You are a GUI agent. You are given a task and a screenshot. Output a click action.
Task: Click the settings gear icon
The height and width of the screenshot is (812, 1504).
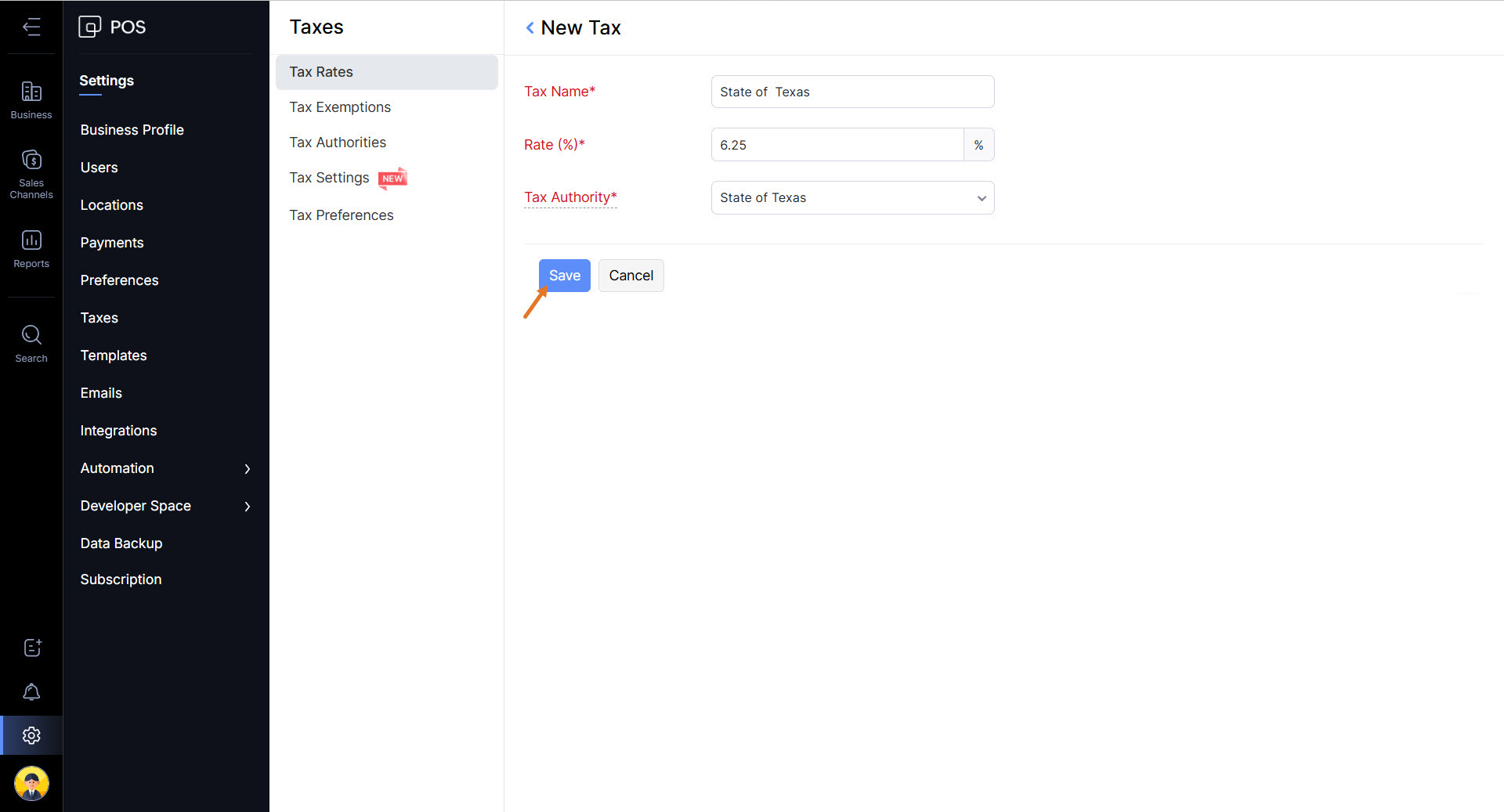[x=31, y=735]
